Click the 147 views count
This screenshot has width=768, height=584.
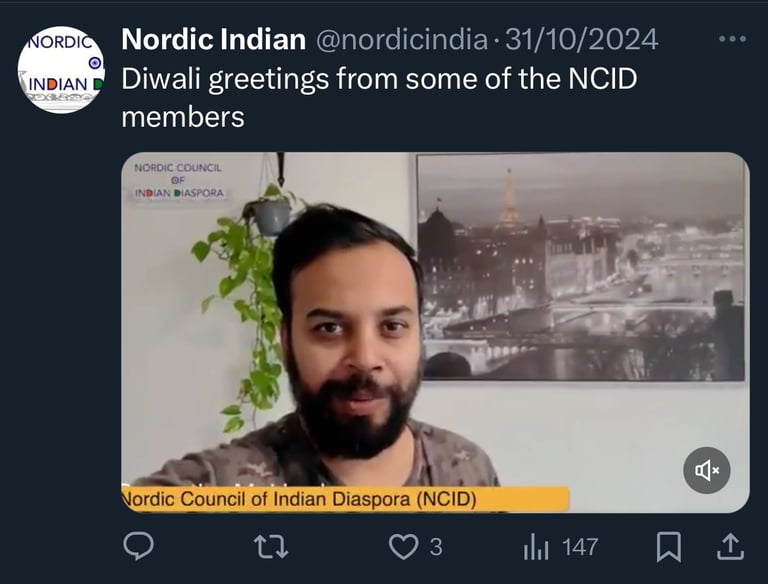(x=580, y=547)
